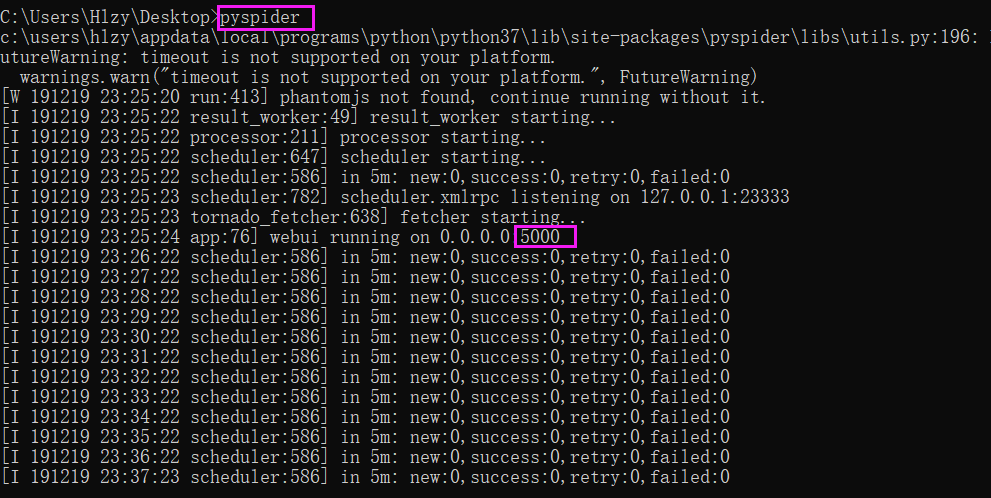The image size is (991, 498).
Task: Click the highlighted pyspider command text
Action: point(260,17)
